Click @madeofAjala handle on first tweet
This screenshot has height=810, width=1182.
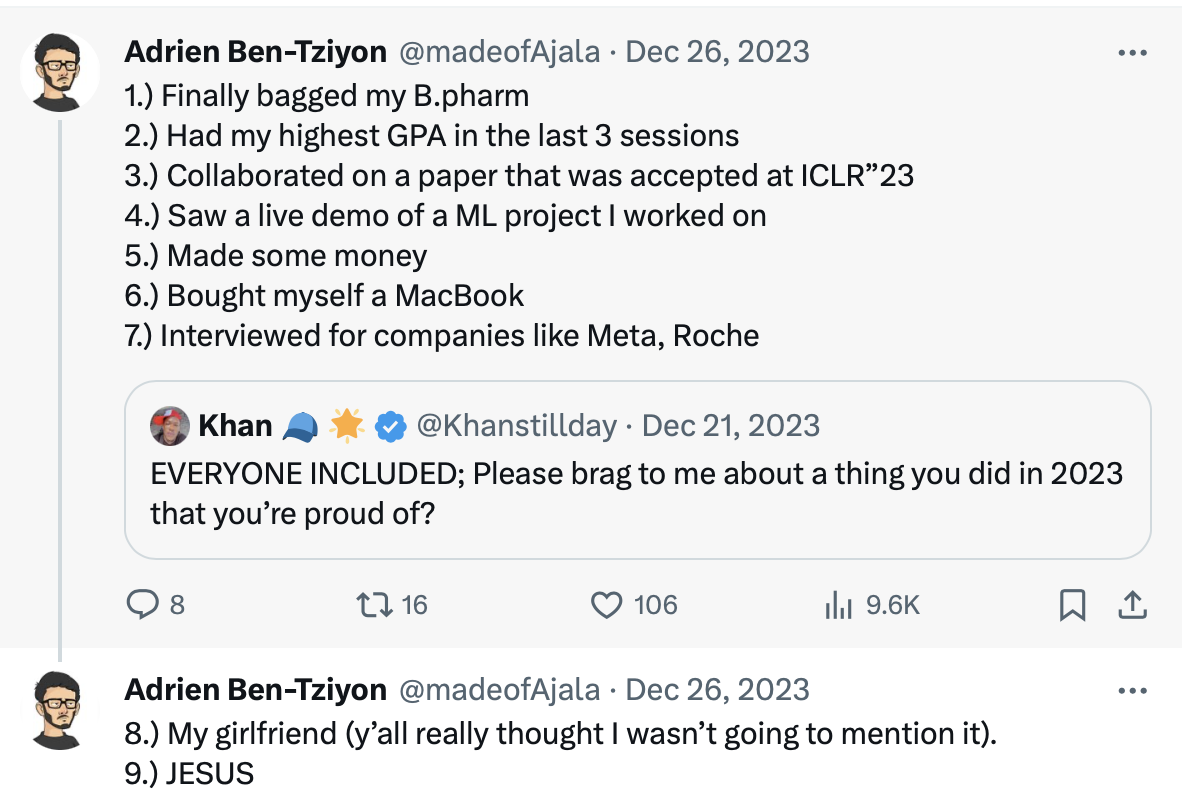500,52
